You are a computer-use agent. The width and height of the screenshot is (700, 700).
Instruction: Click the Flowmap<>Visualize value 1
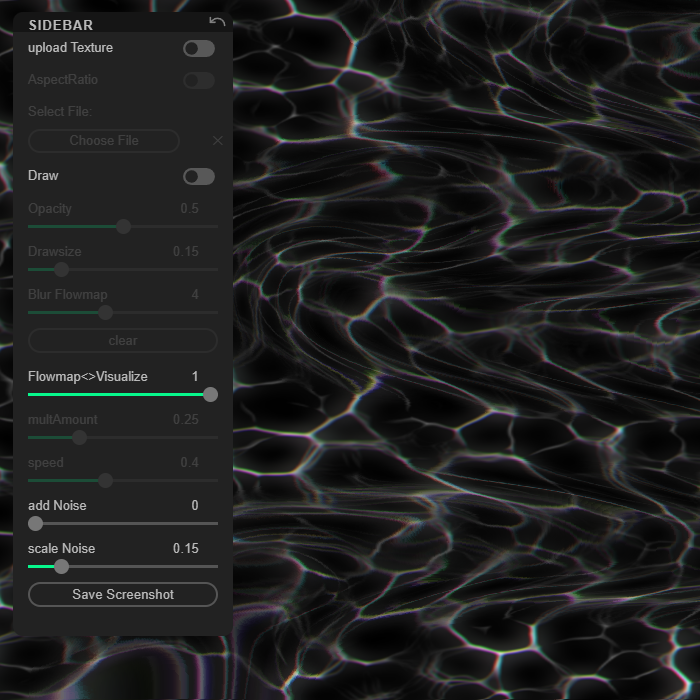(195, 376)
